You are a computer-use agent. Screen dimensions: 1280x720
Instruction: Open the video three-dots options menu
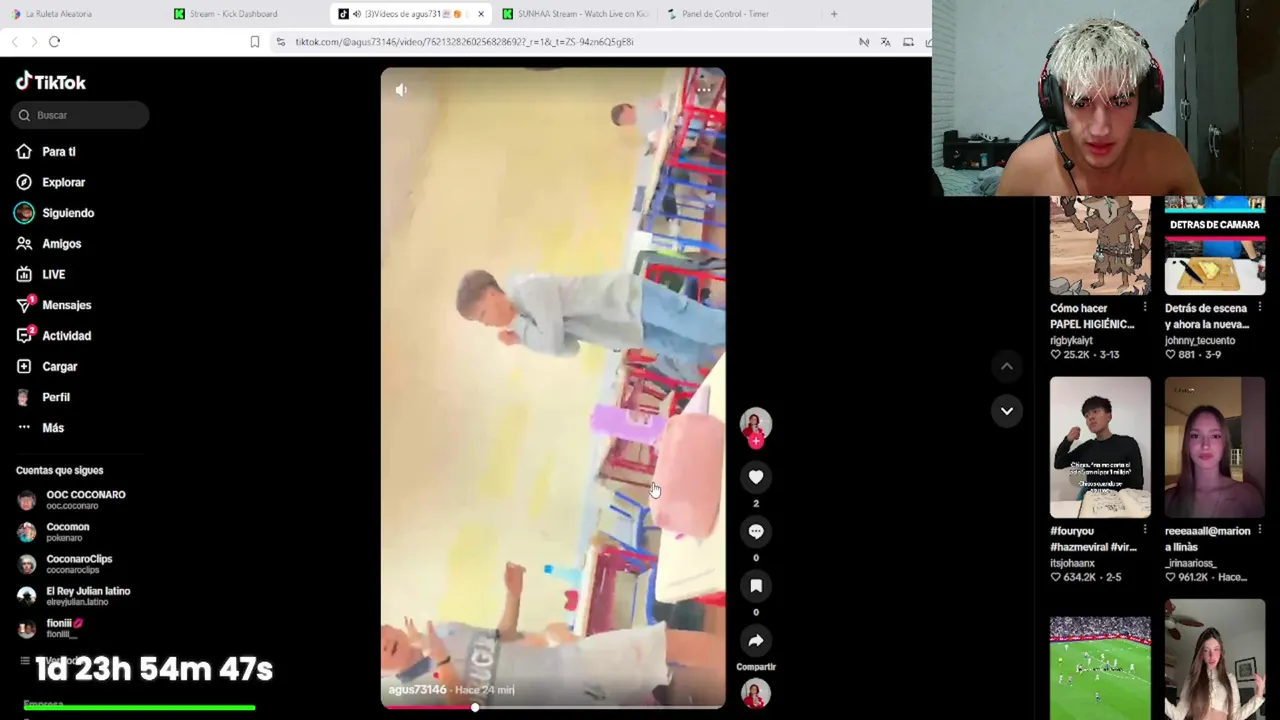click(704, 90)
